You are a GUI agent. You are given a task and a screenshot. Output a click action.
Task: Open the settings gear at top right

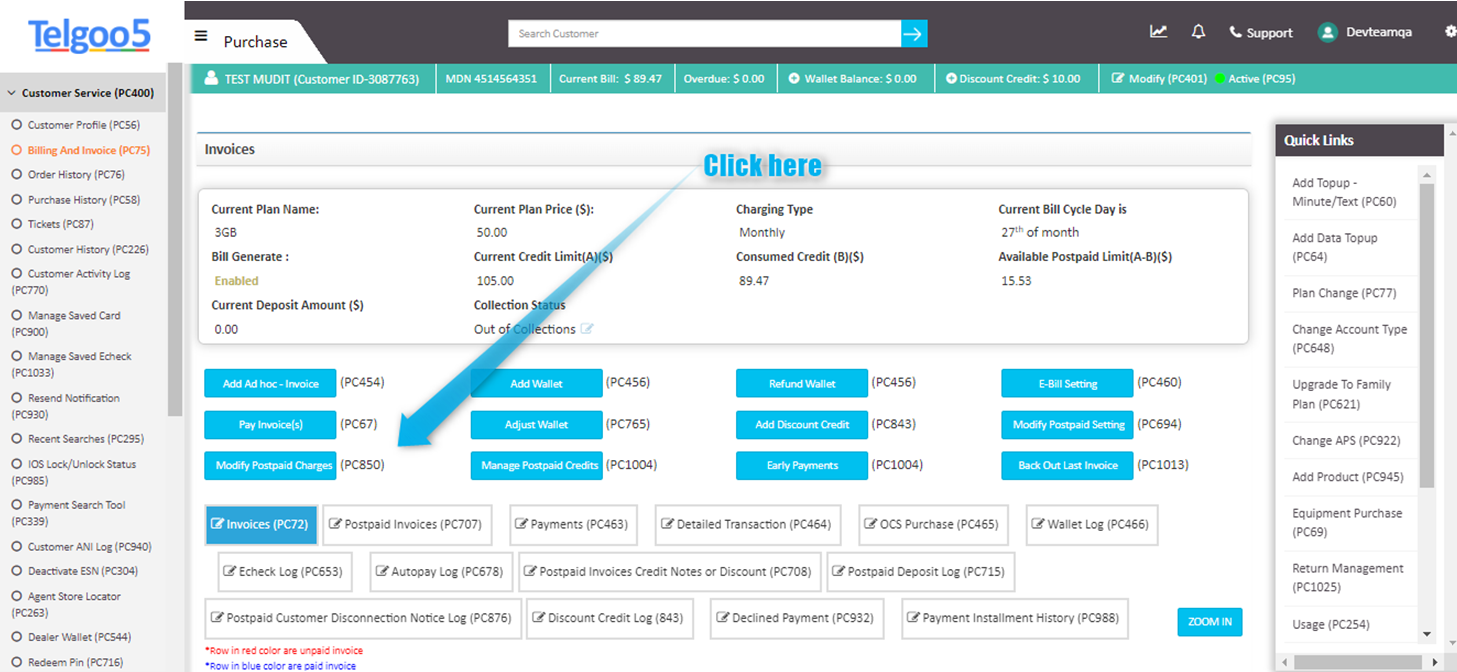tap(1450, 31)
